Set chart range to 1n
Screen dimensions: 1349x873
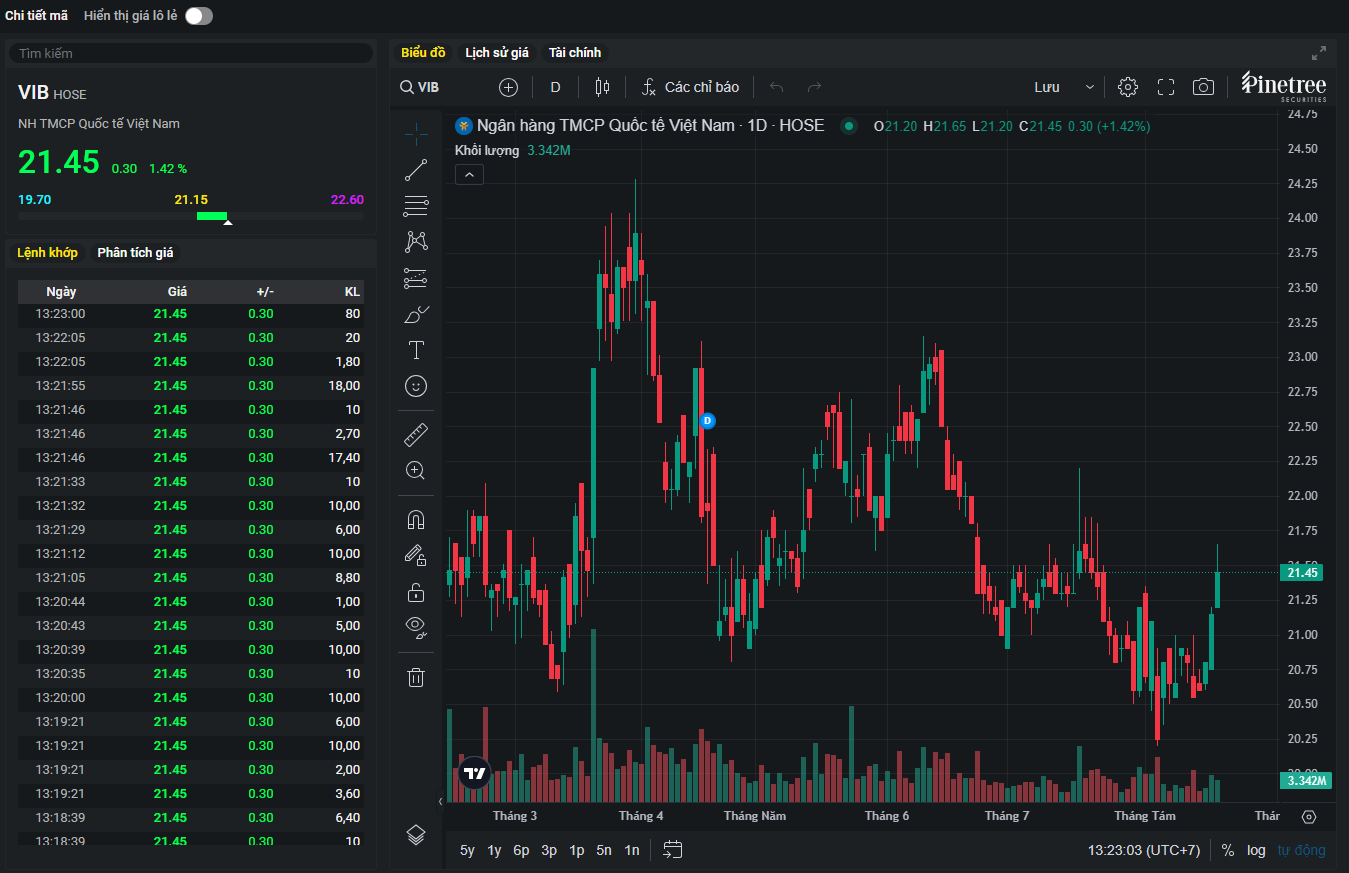click(631, 850)
